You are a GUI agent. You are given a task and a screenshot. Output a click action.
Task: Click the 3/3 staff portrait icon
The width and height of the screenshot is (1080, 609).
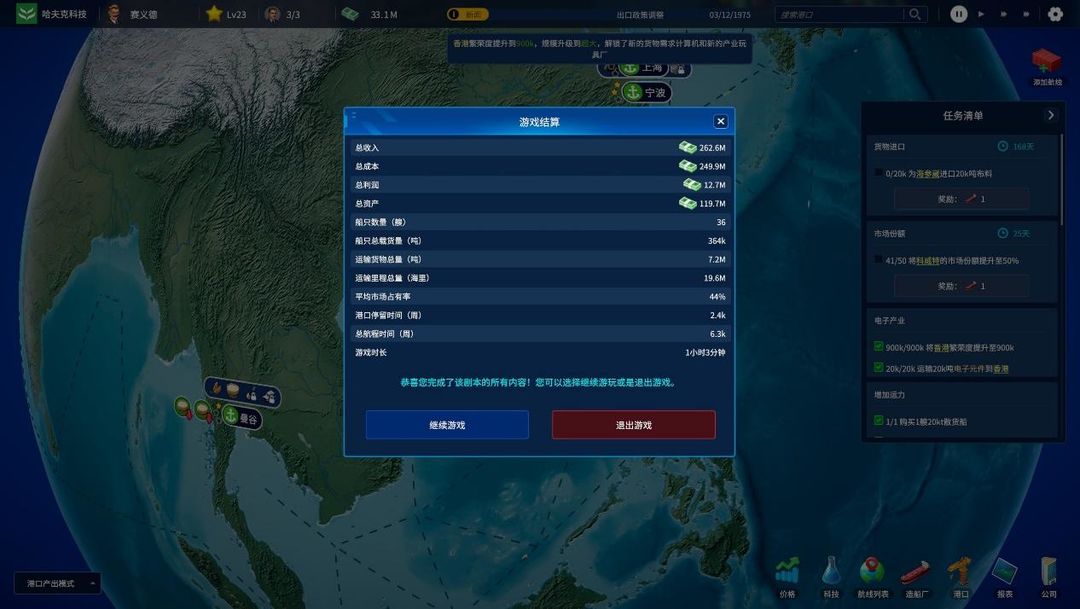coord(273,14)
